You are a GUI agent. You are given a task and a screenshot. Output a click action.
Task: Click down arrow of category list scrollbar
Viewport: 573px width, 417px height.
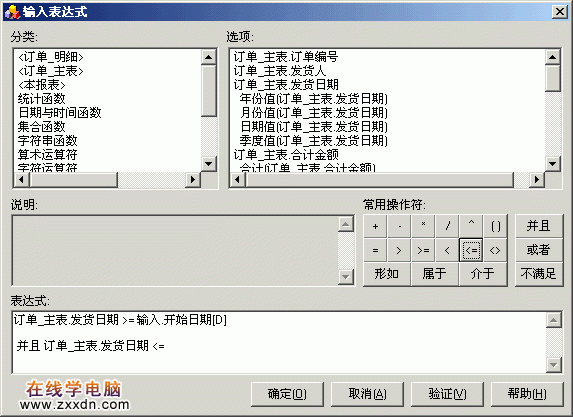point(209,164)
